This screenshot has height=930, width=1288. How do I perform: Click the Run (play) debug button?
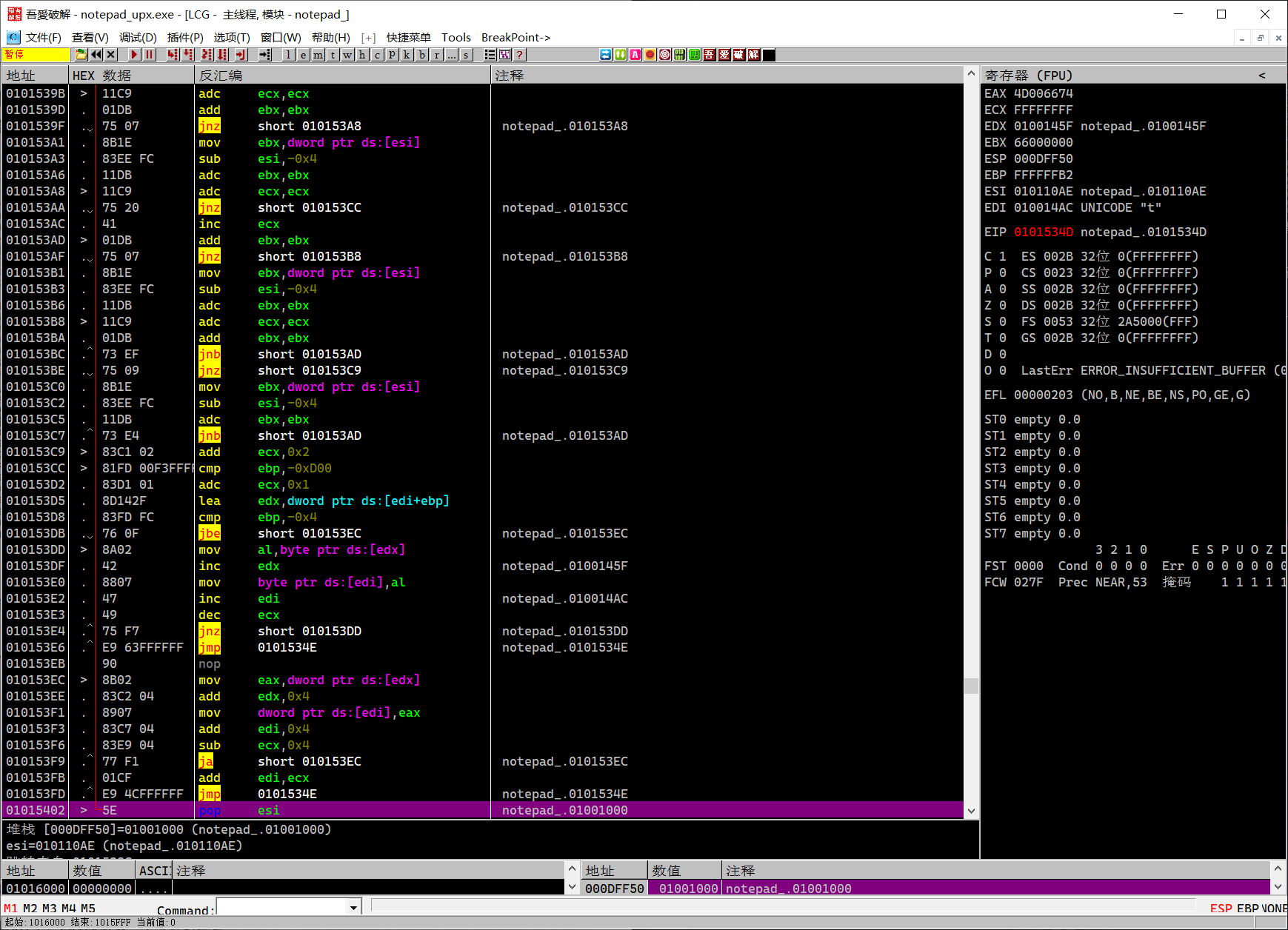[133, 55]
